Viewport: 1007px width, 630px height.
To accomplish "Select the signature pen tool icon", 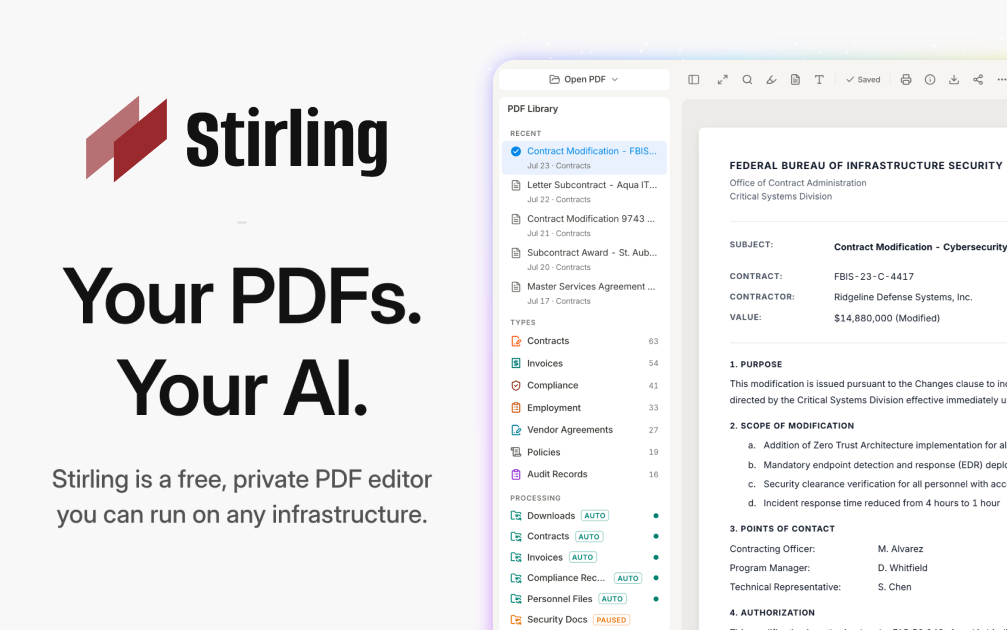I will coord(771,80).
